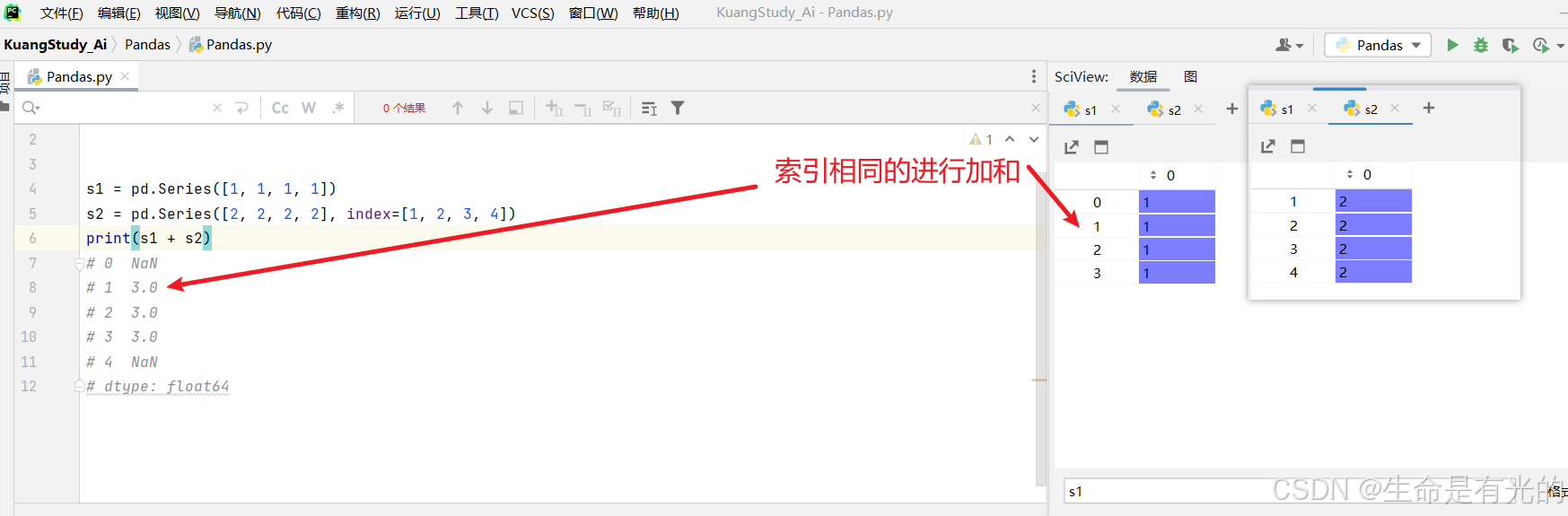Run the Pandas configuration with the green play icon

(x=1452, y=45)
